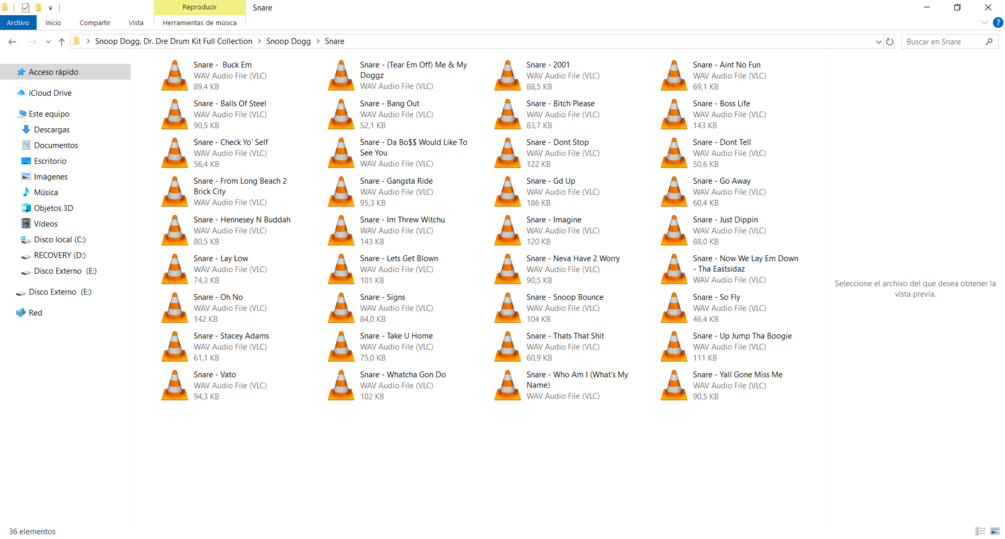Open Quick Access Toolbar customize dropdown

click(50, 8)
